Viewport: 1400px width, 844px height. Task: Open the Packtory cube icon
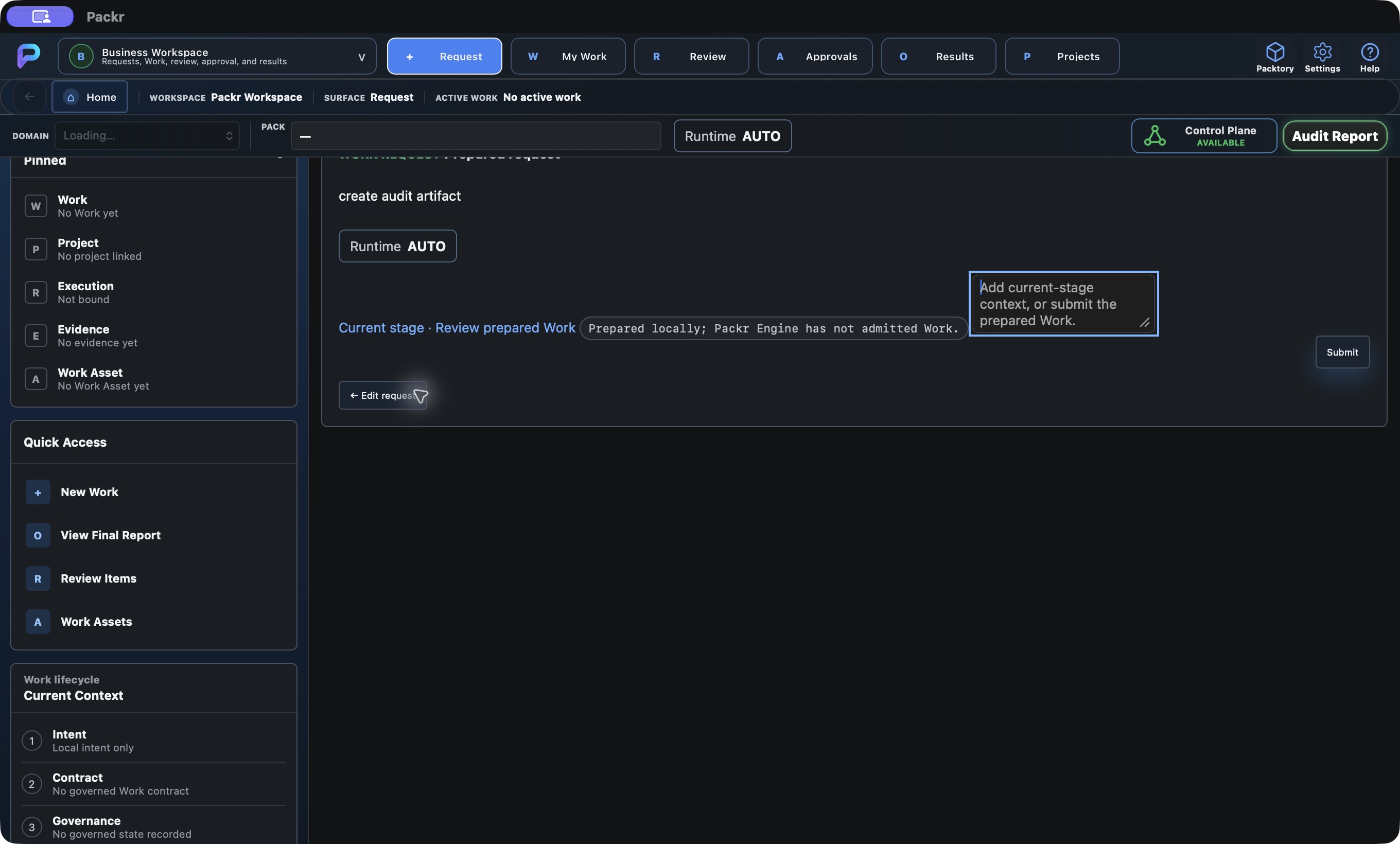(x=1274, y=52)
